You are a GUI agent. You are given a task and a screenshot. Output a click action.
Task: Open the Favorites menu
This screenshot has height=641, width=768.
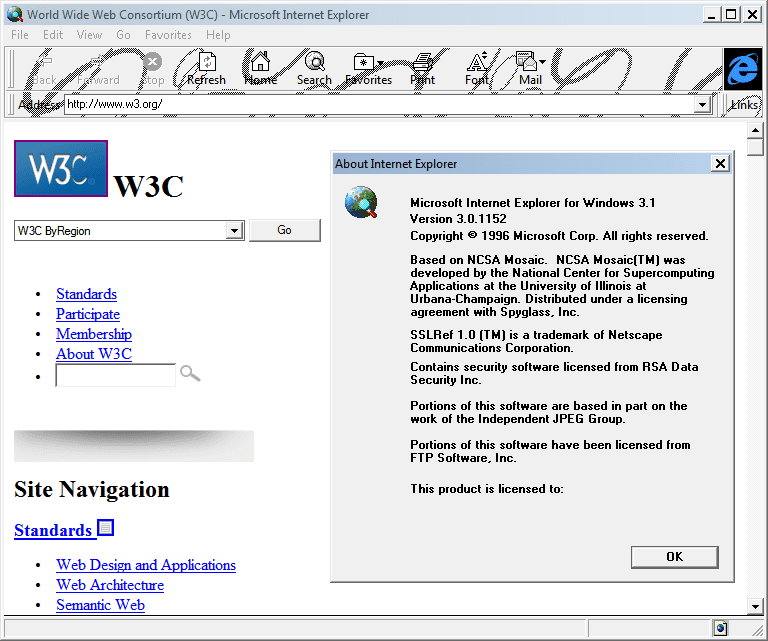168,35
